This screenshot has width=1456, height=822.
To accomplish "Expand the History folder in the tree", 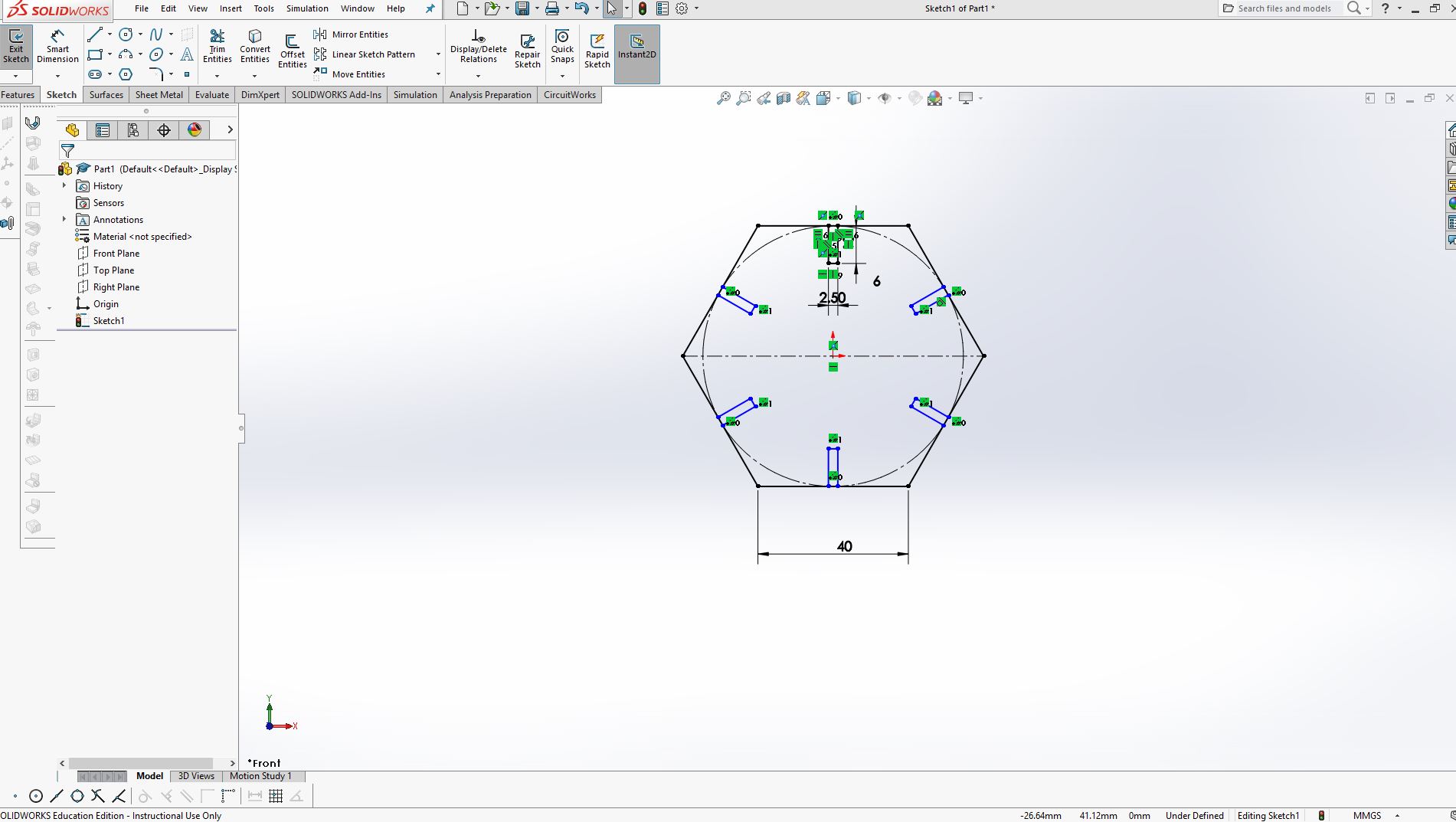I will coord(64,186).
